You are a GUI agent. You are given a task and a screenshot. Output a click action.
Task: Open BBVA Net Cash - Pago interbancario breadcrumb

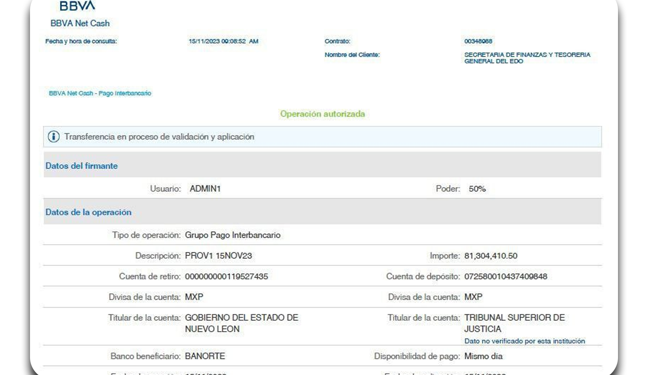pos(100,93)
